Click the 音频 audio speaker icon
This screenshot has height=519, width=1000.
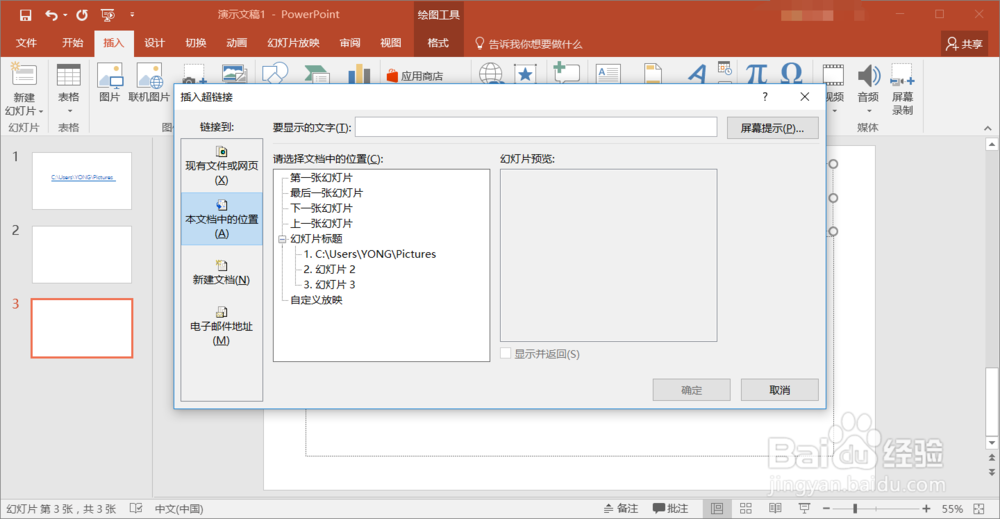point(868,76)
